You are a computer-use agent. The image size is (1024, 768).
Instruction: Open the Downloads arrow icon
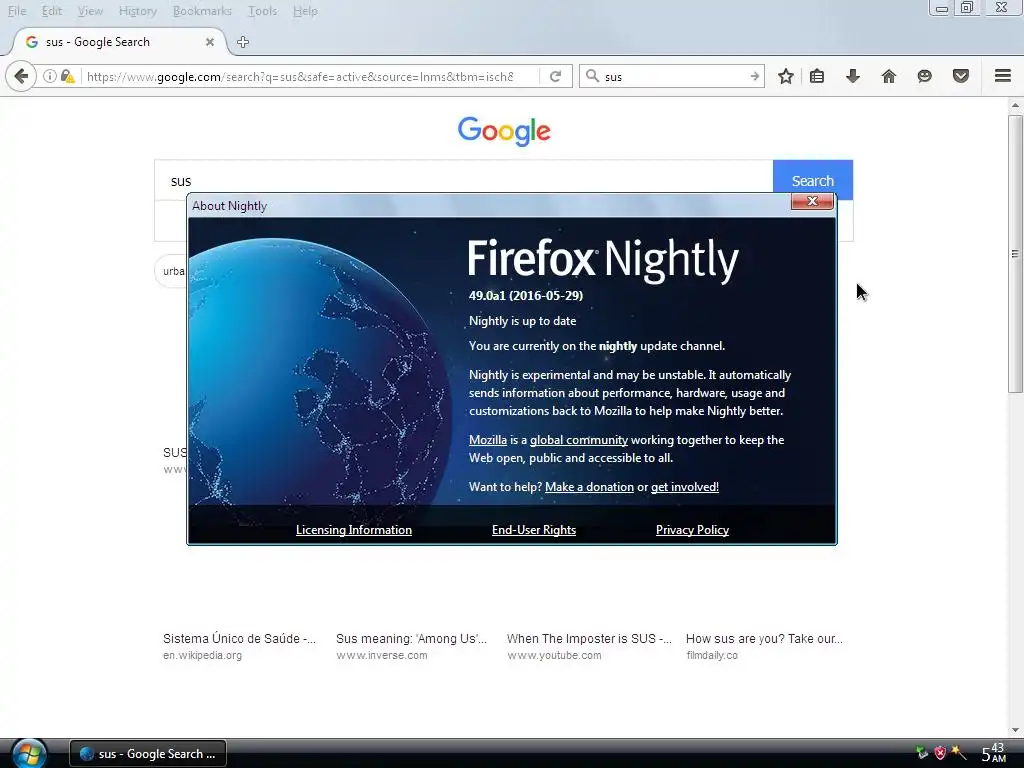[852, 76]
